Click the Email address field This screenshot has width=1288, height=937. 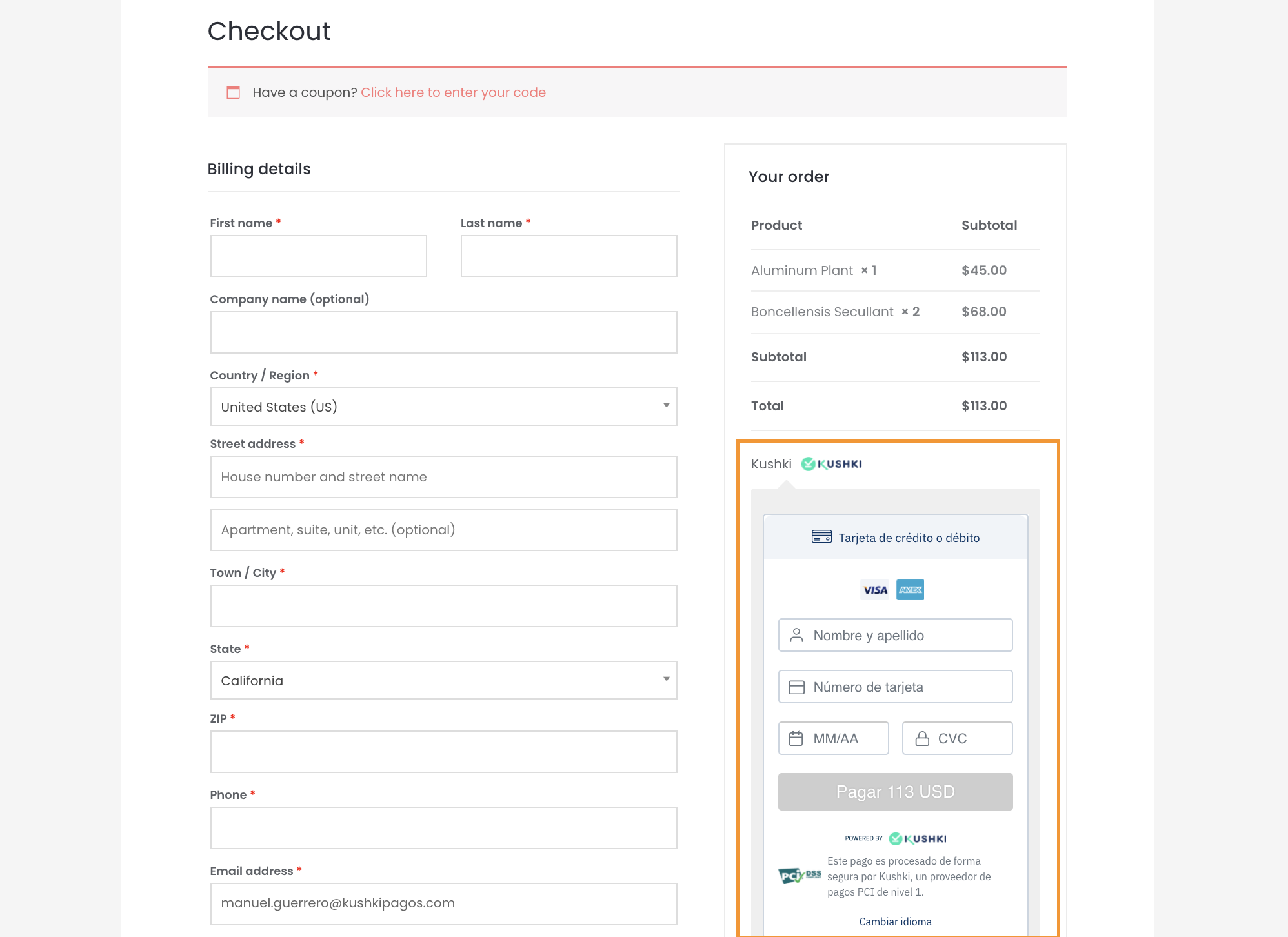click(443, 903)
